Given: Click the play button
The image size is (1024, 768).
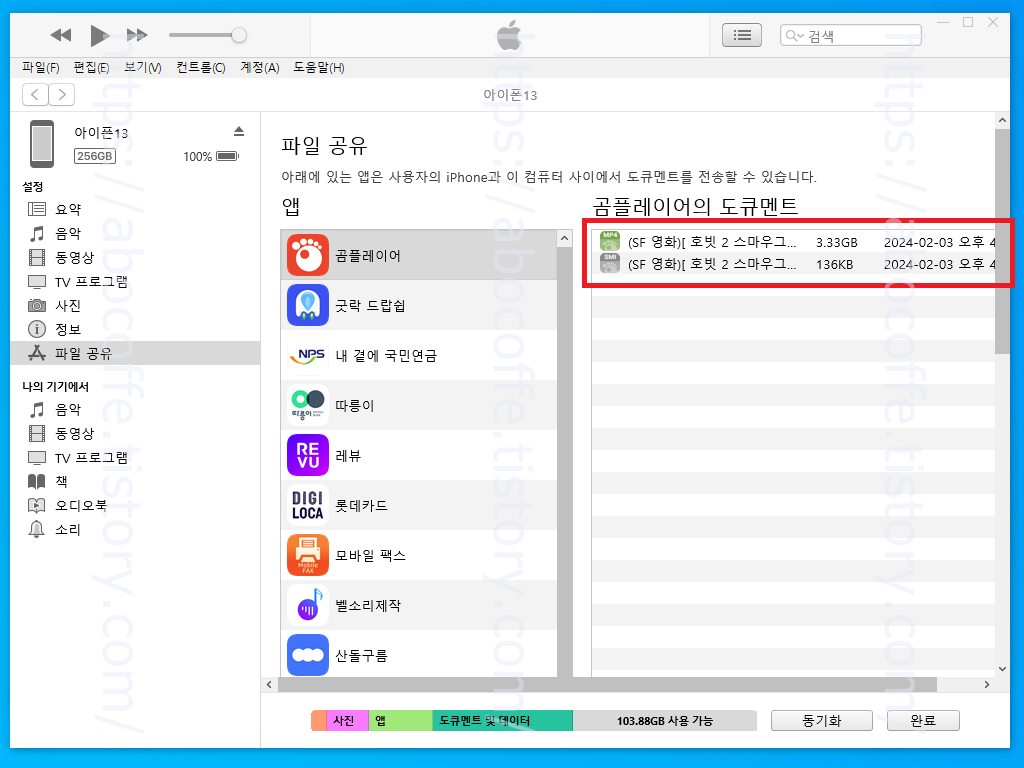Looking at the screenshot, I should [99, 35].
